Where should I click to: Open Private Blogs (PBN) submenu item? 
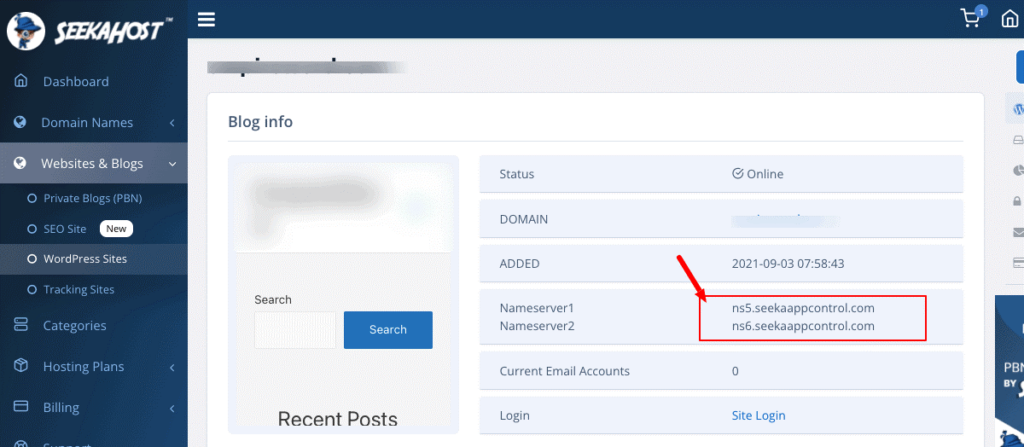(93, 198)
